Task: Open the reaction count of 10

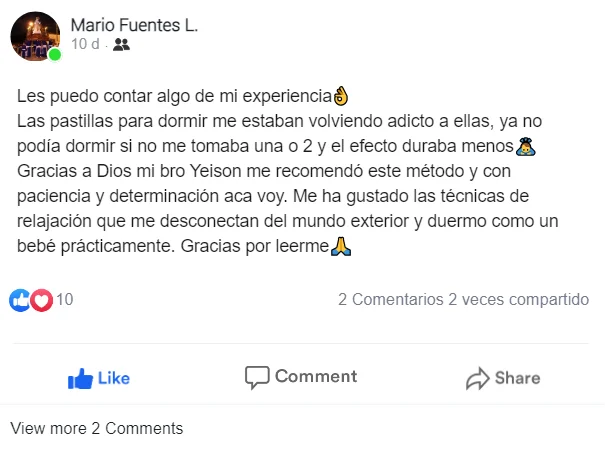Action: coord(64,299)
